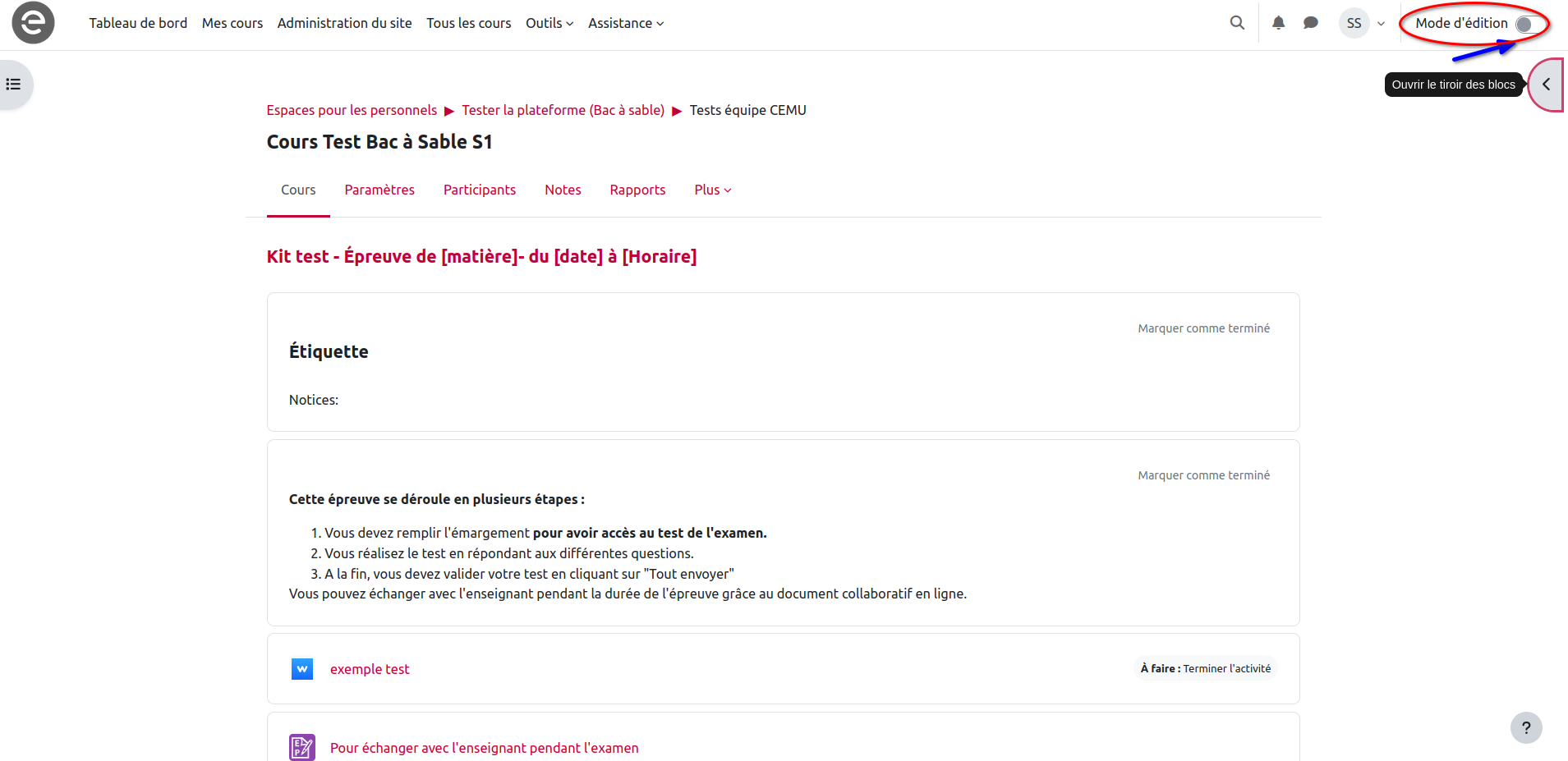1568x761 pixels.
Task: Open the SS user account menu
Action: pyautogui.click(x=1363, y=23)
